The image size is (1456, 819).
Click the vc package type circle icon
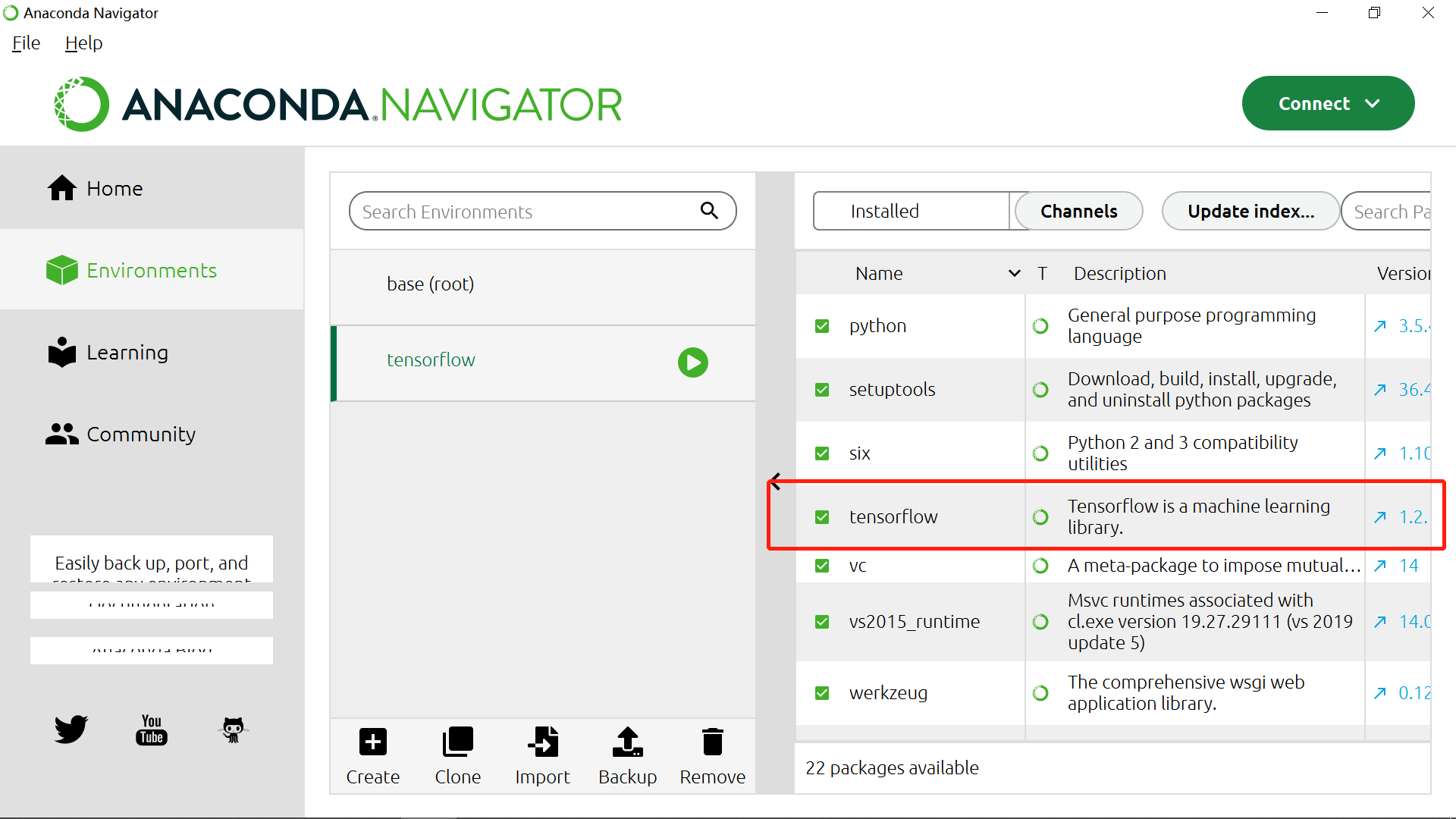(1040, 566)
